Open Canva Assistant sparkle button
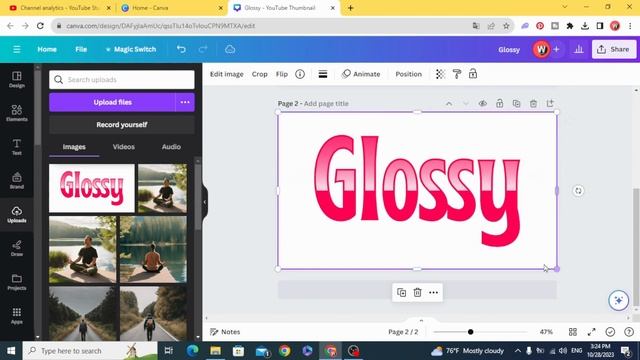Viewport: 640px width, 360px height. coord(618,300)
